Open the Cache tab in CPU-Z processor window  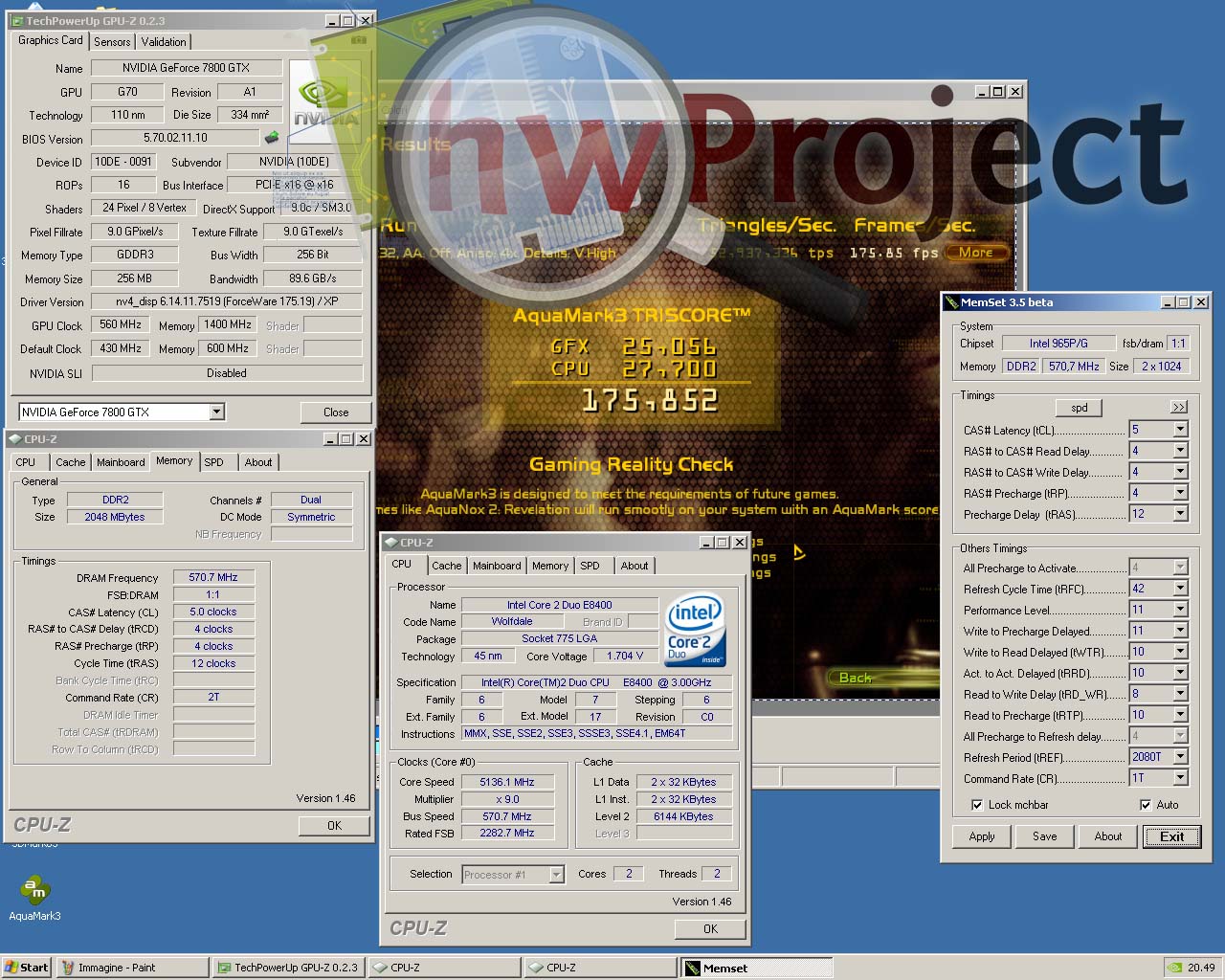447,566
